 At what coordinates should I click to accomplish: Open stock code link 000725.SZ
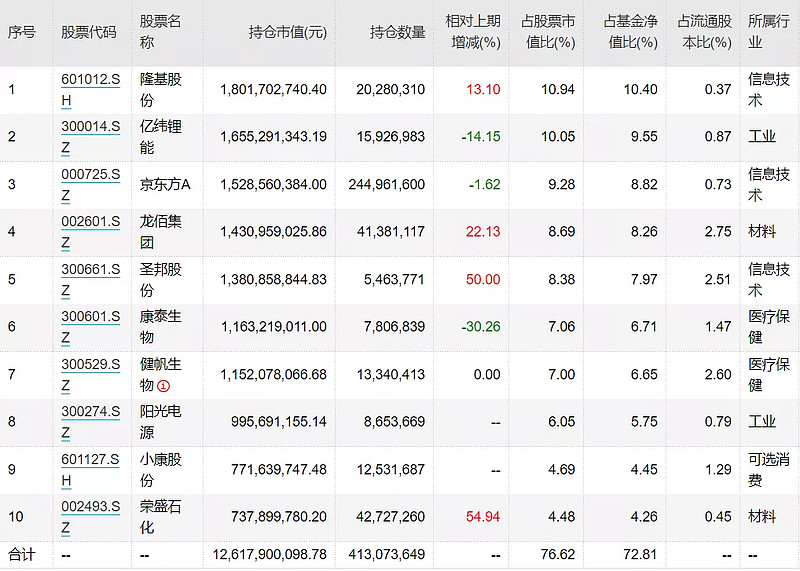point(90,185)
